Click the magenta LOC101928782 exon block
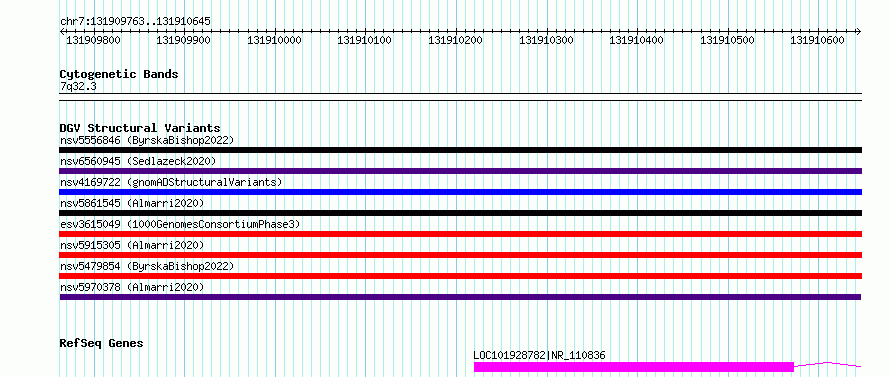The width and height of the screenshot is (890, 377). (x=633, y=367)
